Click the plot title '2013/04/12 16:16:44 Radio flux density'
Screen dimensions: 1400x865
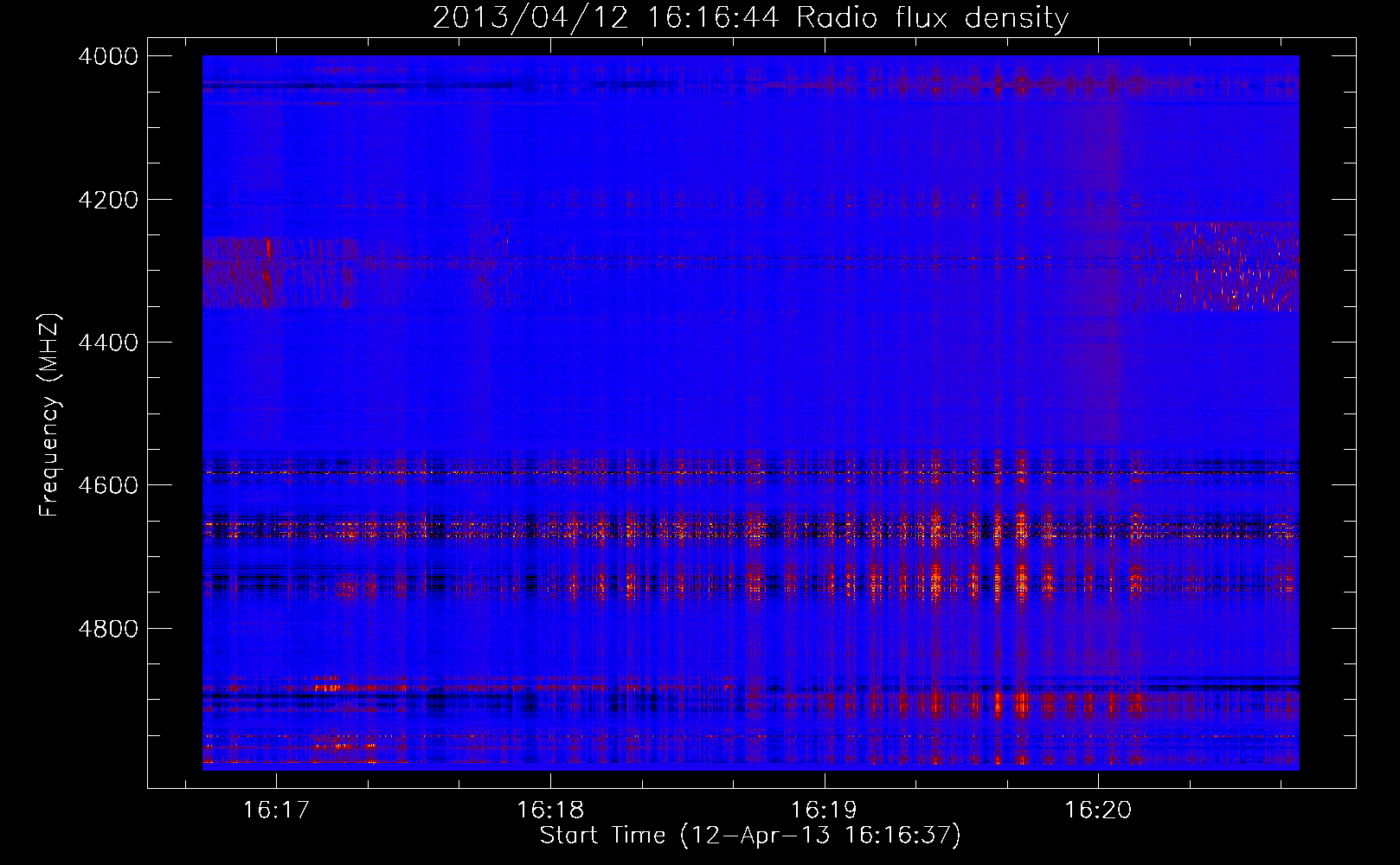750,17
